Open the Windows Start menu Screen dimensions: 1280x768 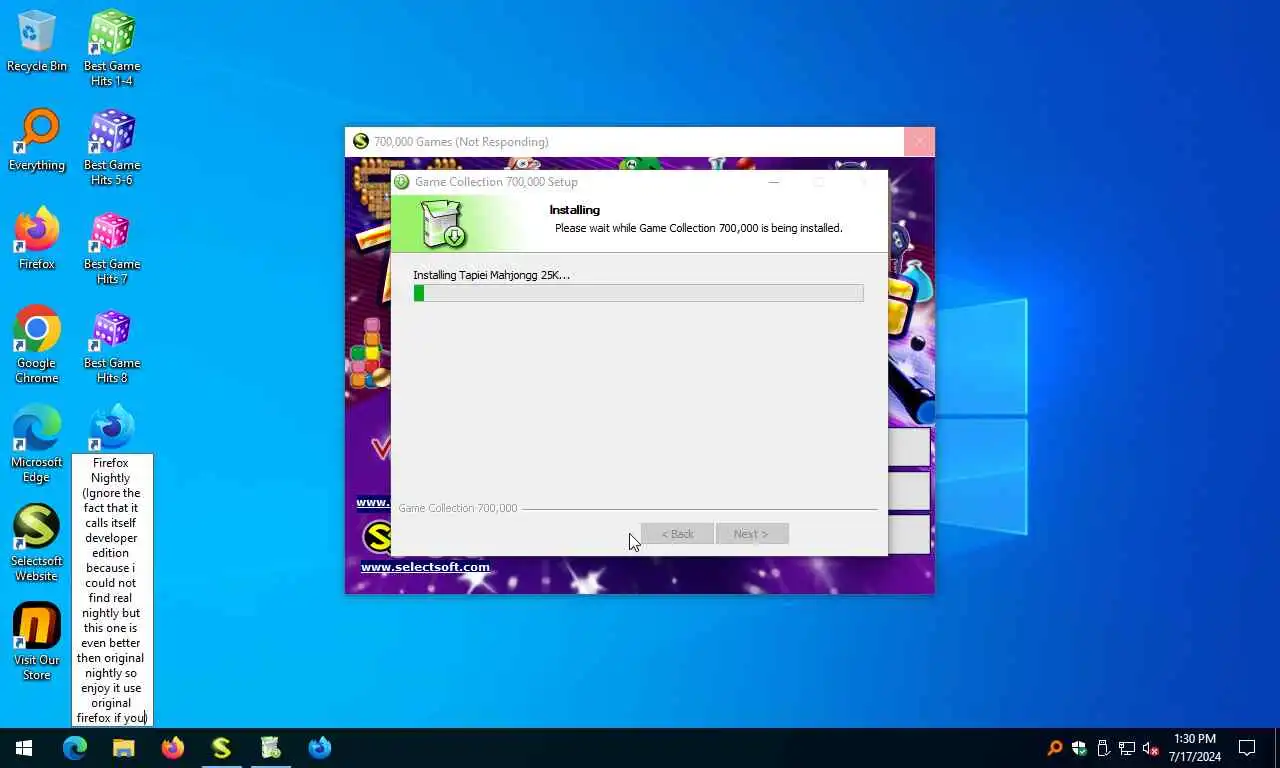[24, 748]
